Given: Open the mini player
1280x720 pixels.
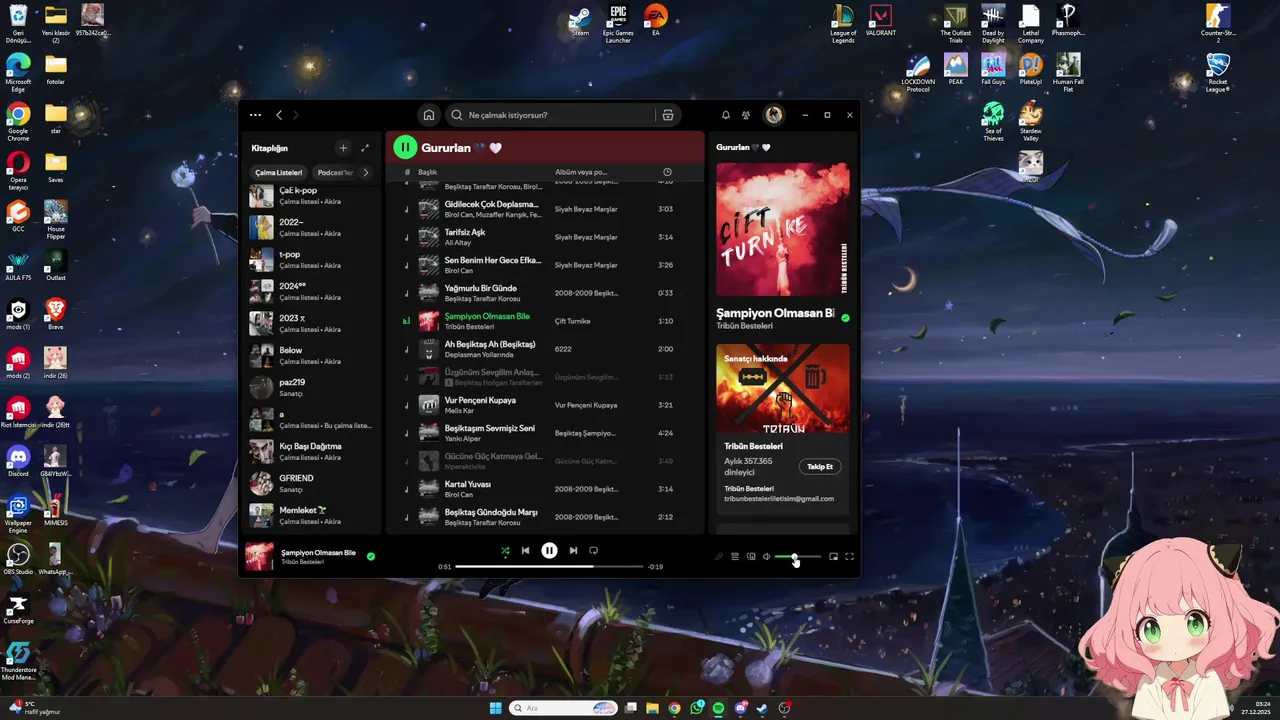Looking at the screenshot, I should click(x=833, y=557).
